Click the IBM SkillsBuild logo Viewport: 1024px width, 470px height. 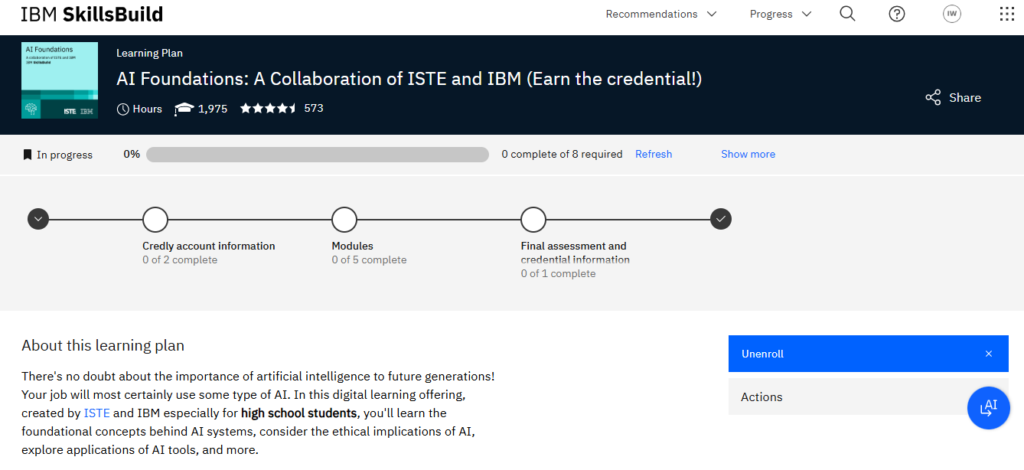coord(92,14)
